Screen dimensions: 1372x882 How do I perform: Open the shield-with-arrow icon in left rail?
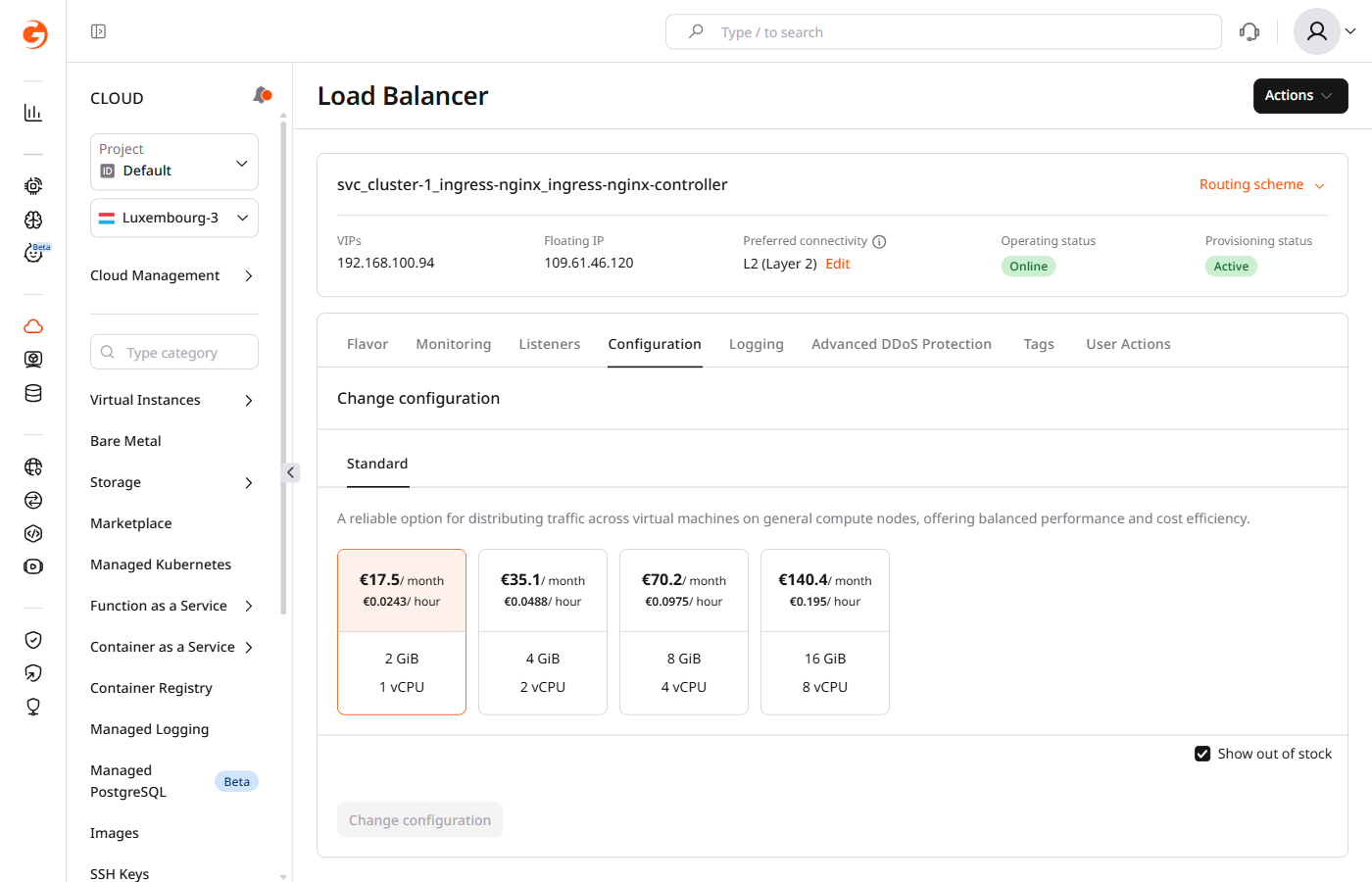tap(33, 673)
